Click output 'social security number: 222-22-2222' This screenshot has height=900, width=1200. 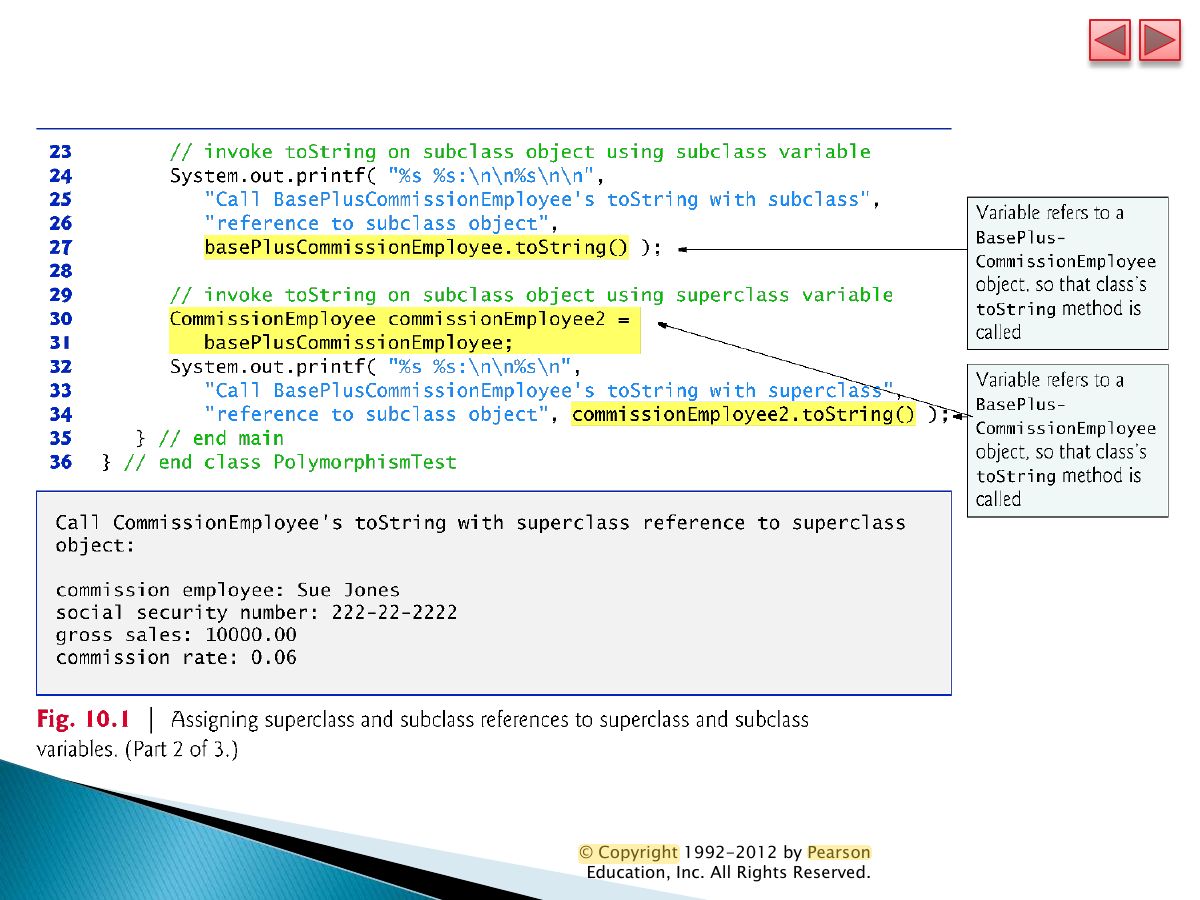click(x=256, y=612)
